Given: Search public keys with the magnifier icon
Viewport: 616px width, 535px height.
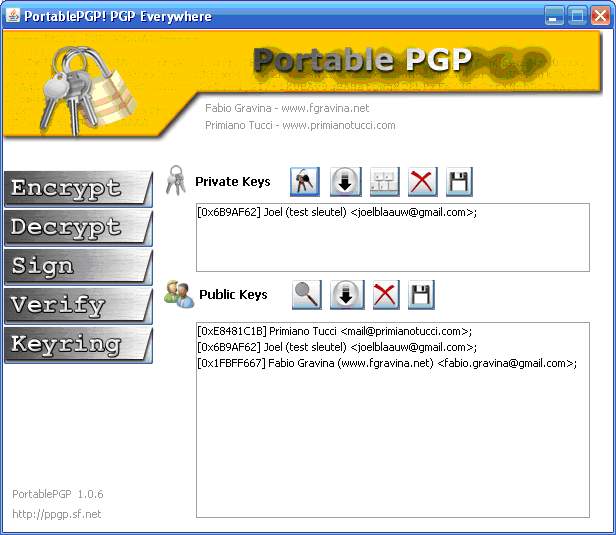Looking at the screenshot, I should point(307,295).
